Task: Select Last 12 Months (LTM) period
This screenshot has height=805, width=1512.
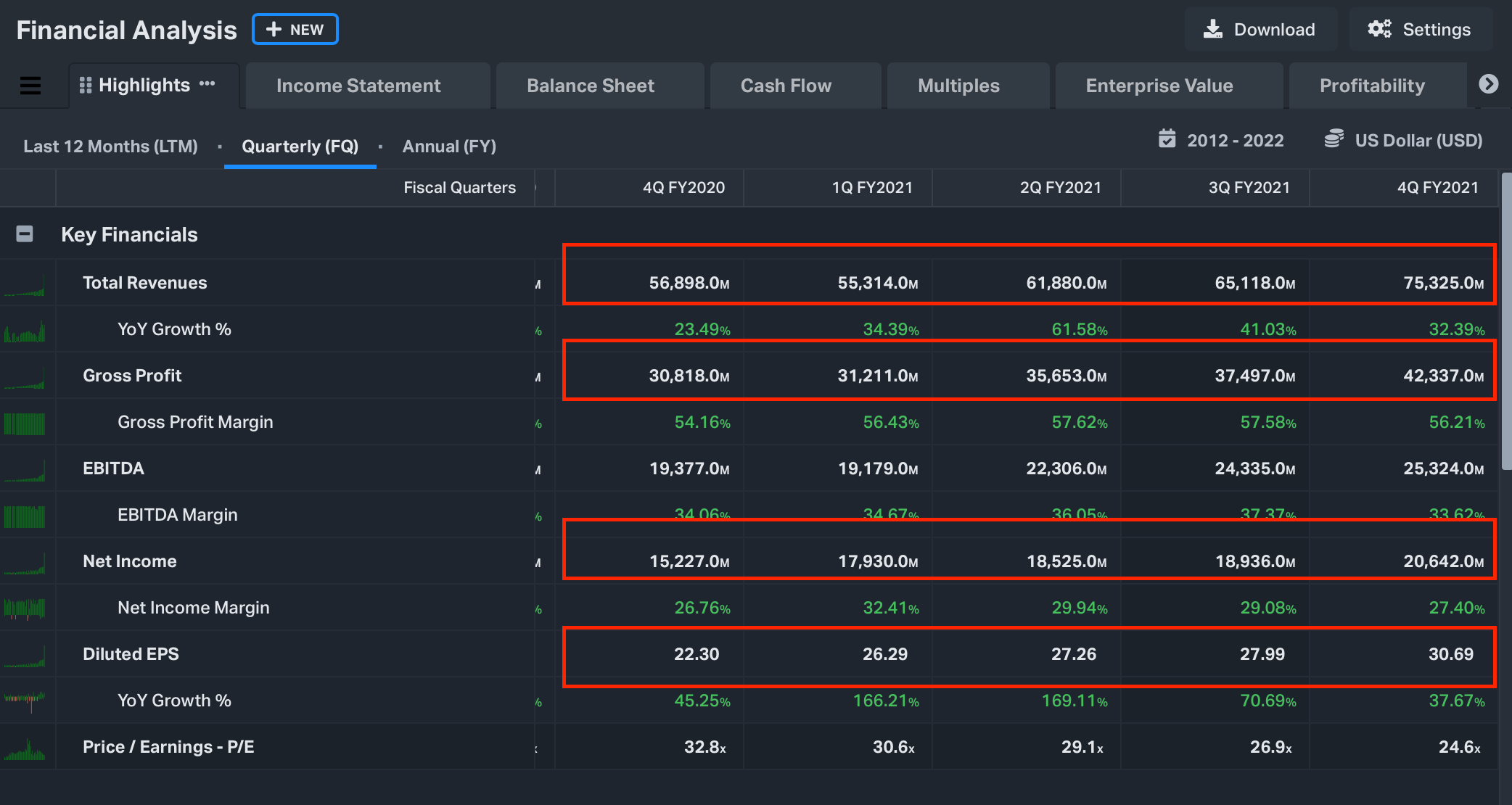Action: pyautogui.click(x=110, y=146)
